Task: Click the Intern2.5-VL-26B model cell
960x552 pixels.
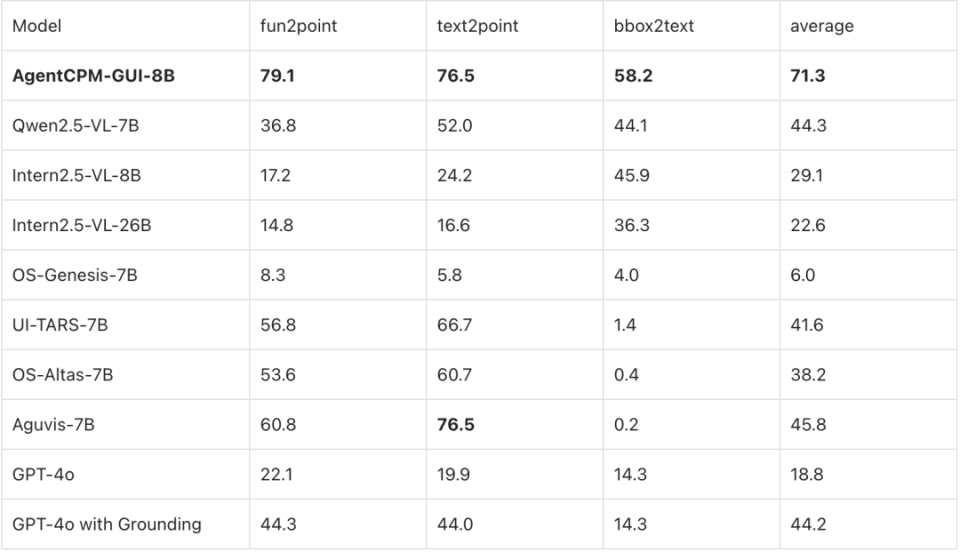Action: click(81, 225)
